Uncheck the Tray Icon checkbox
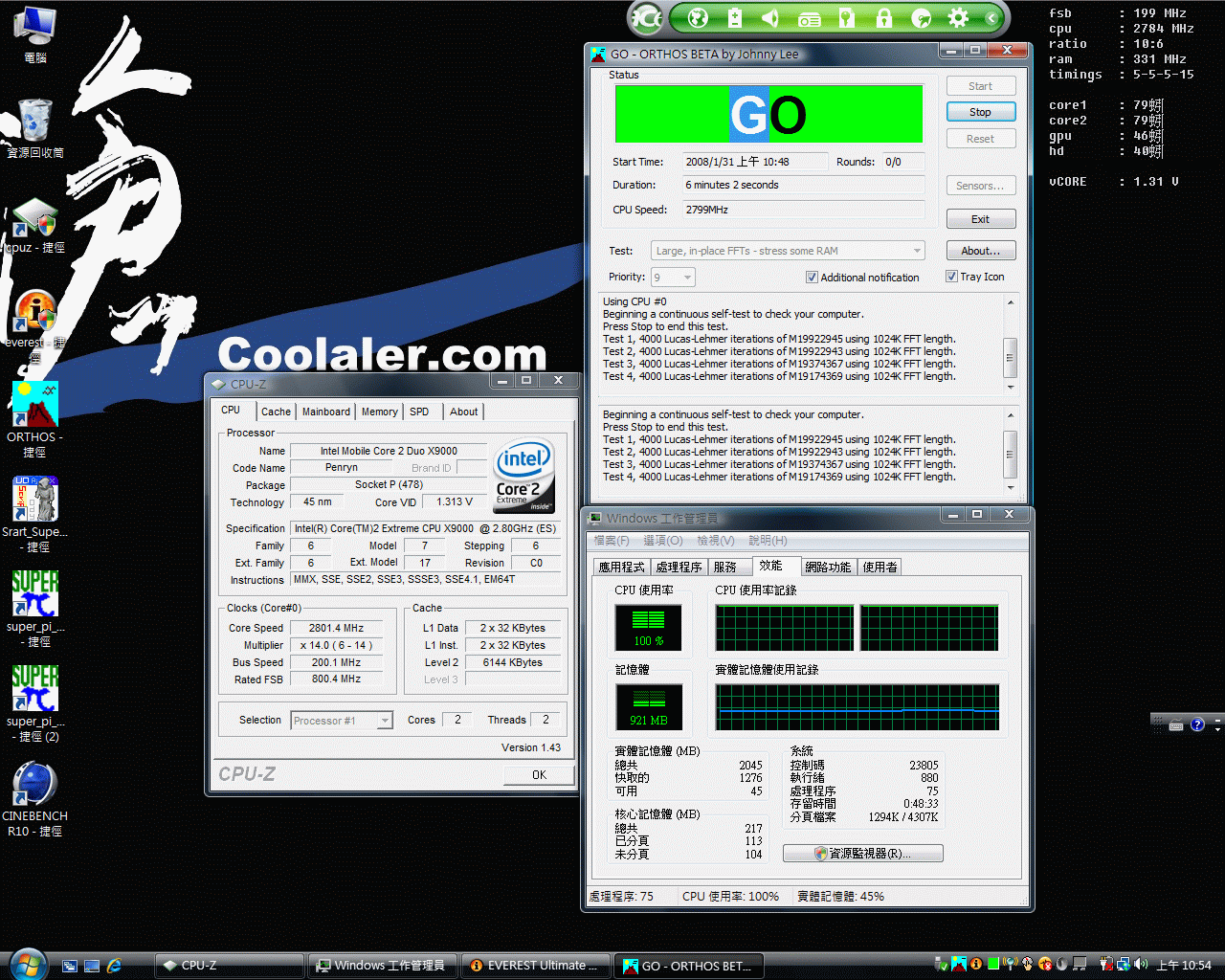1225x980 pixels. 951,277
